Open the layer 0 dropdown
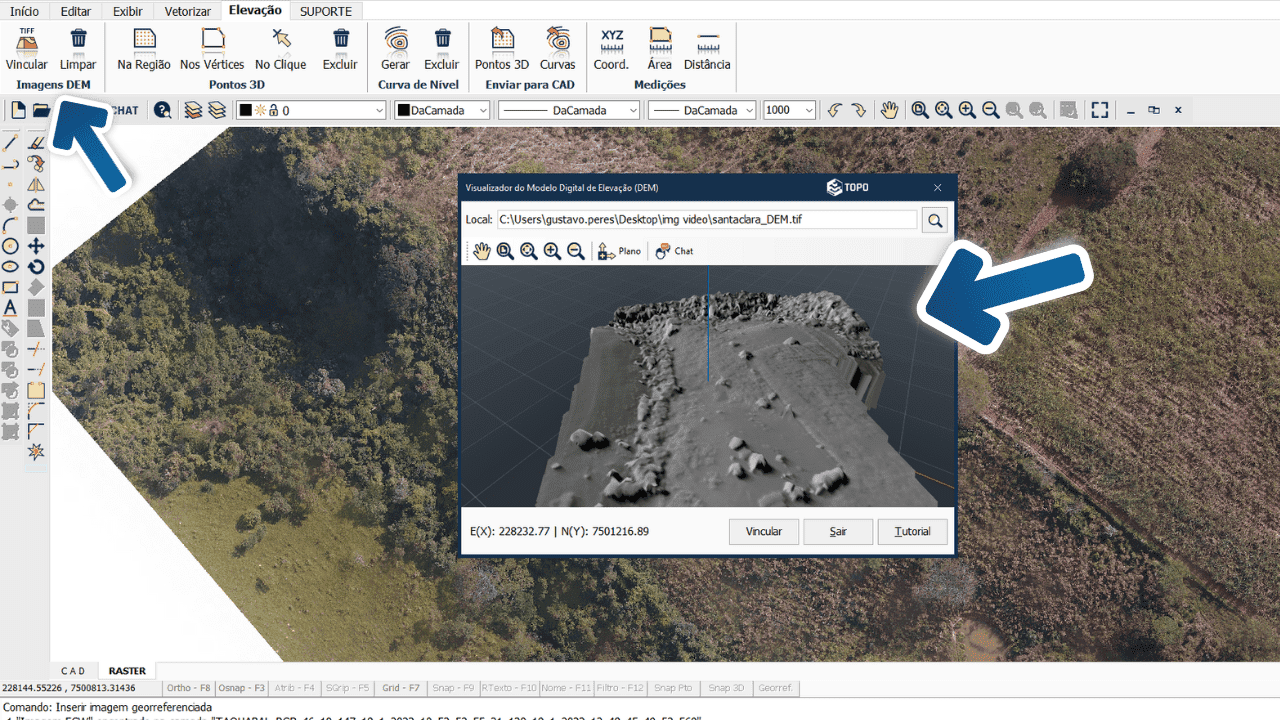 (310, 110)
